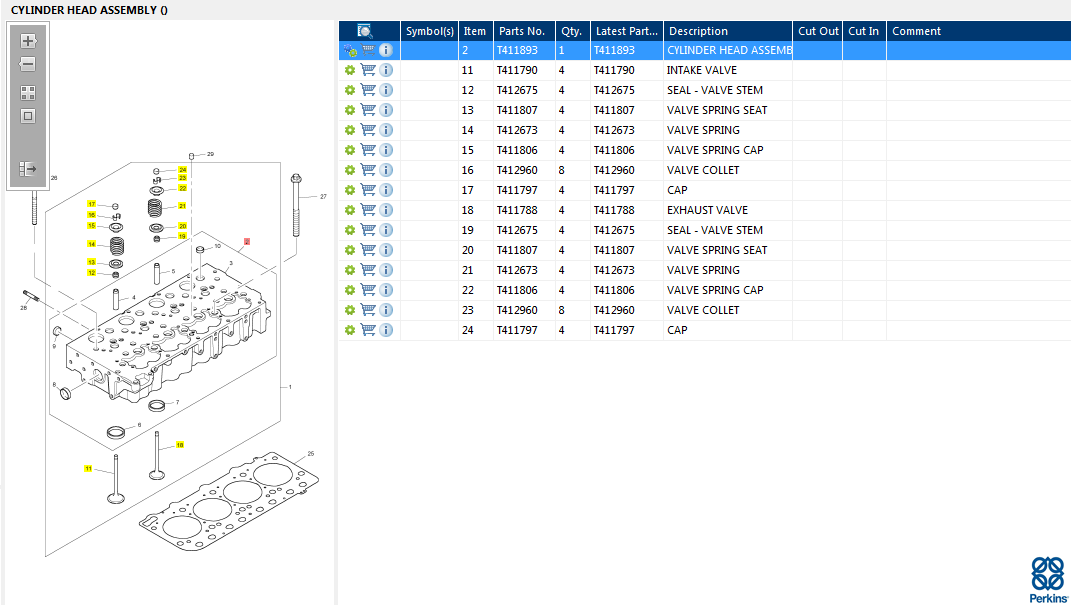The image size is (1071, 605).
Task: Select yellow callout 11 in the diagram
Action: 88,468
